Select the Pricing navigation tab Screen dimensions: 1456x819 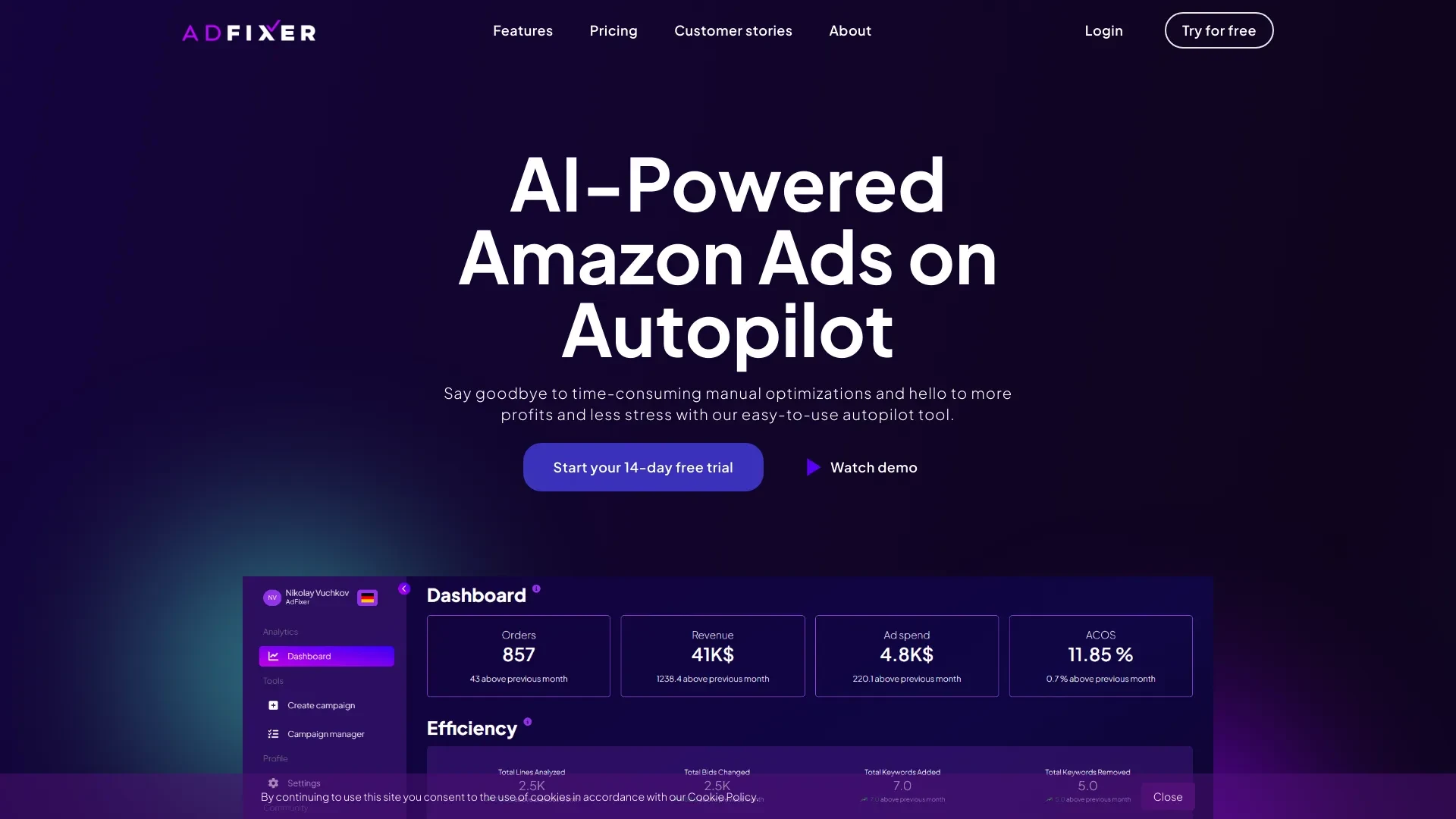(613, 30)
